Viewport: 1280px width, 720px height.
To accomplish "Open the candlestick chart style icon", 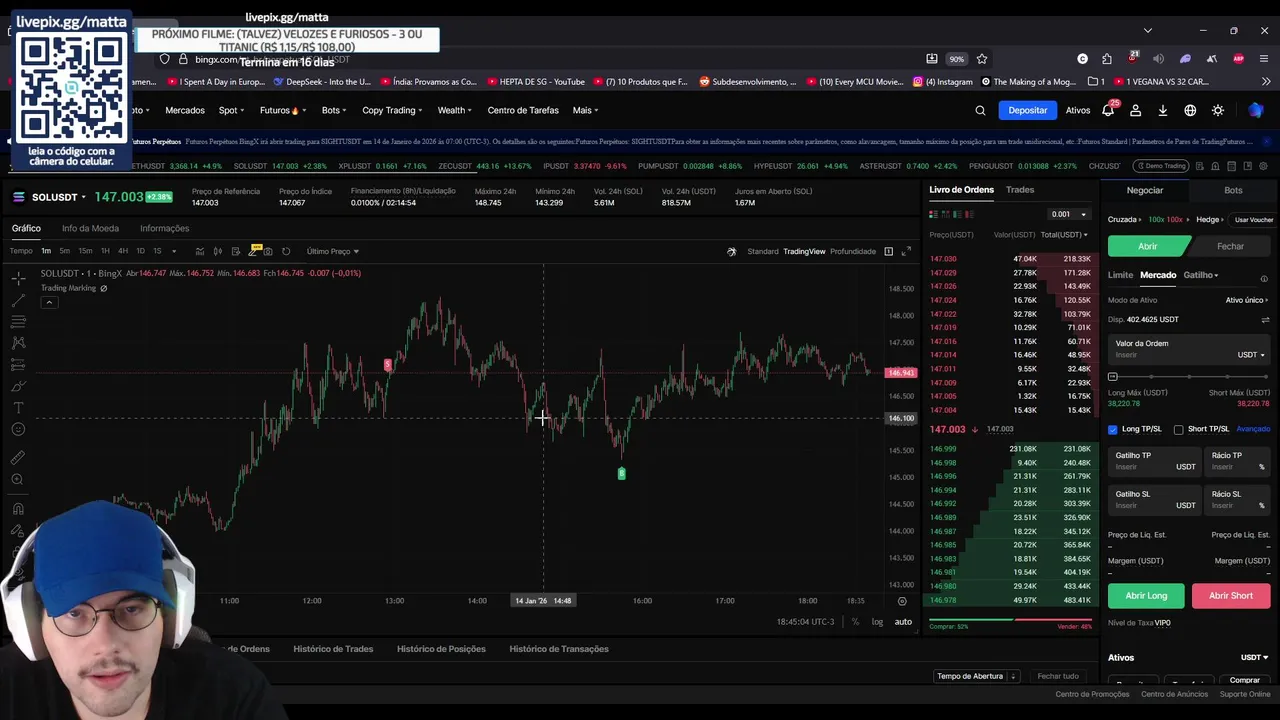I will click(217, 251).
